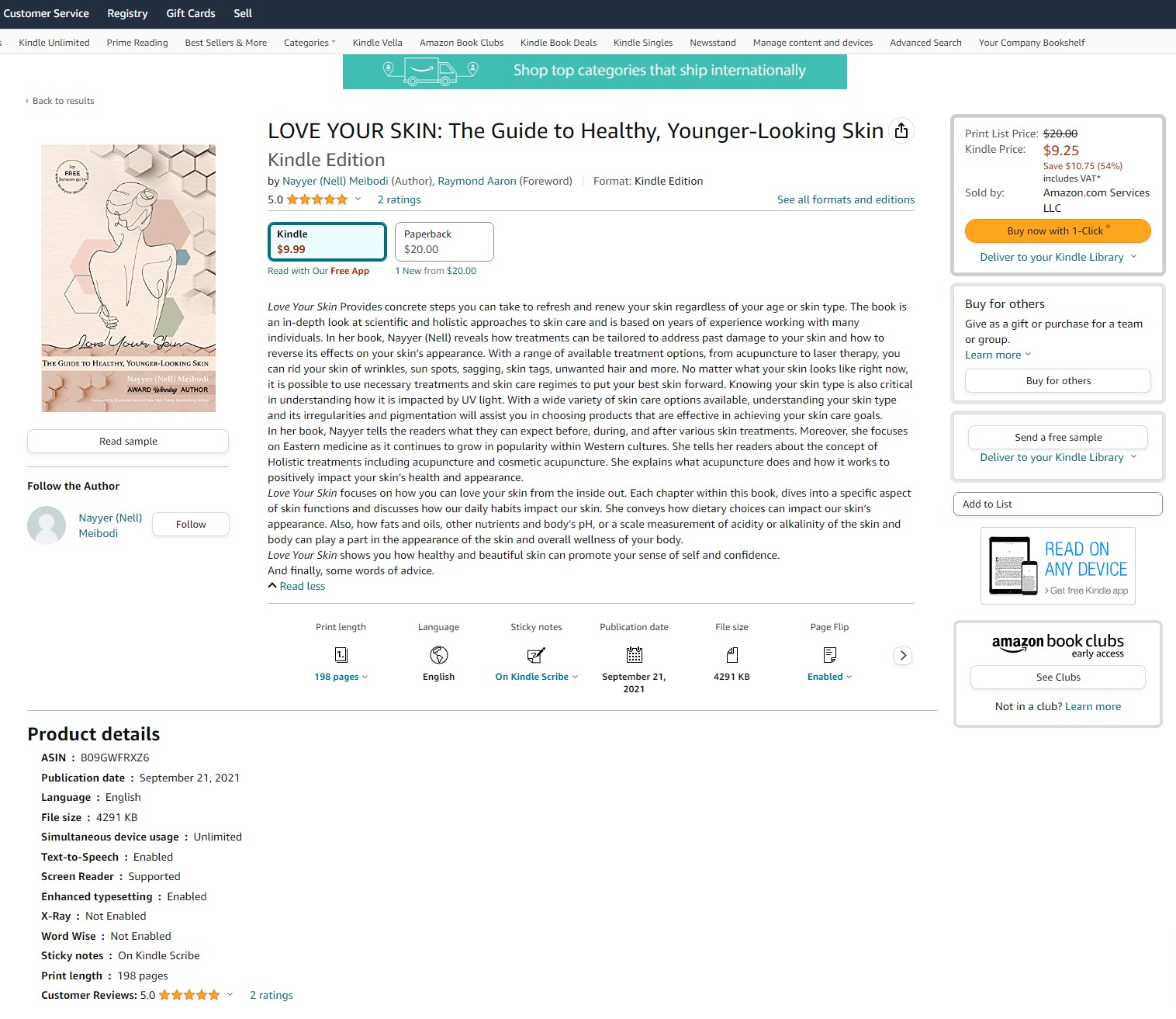Click the author avatar placeholder image
Viewport: 1176px width, 1019px height.
[x=47, y=525]
